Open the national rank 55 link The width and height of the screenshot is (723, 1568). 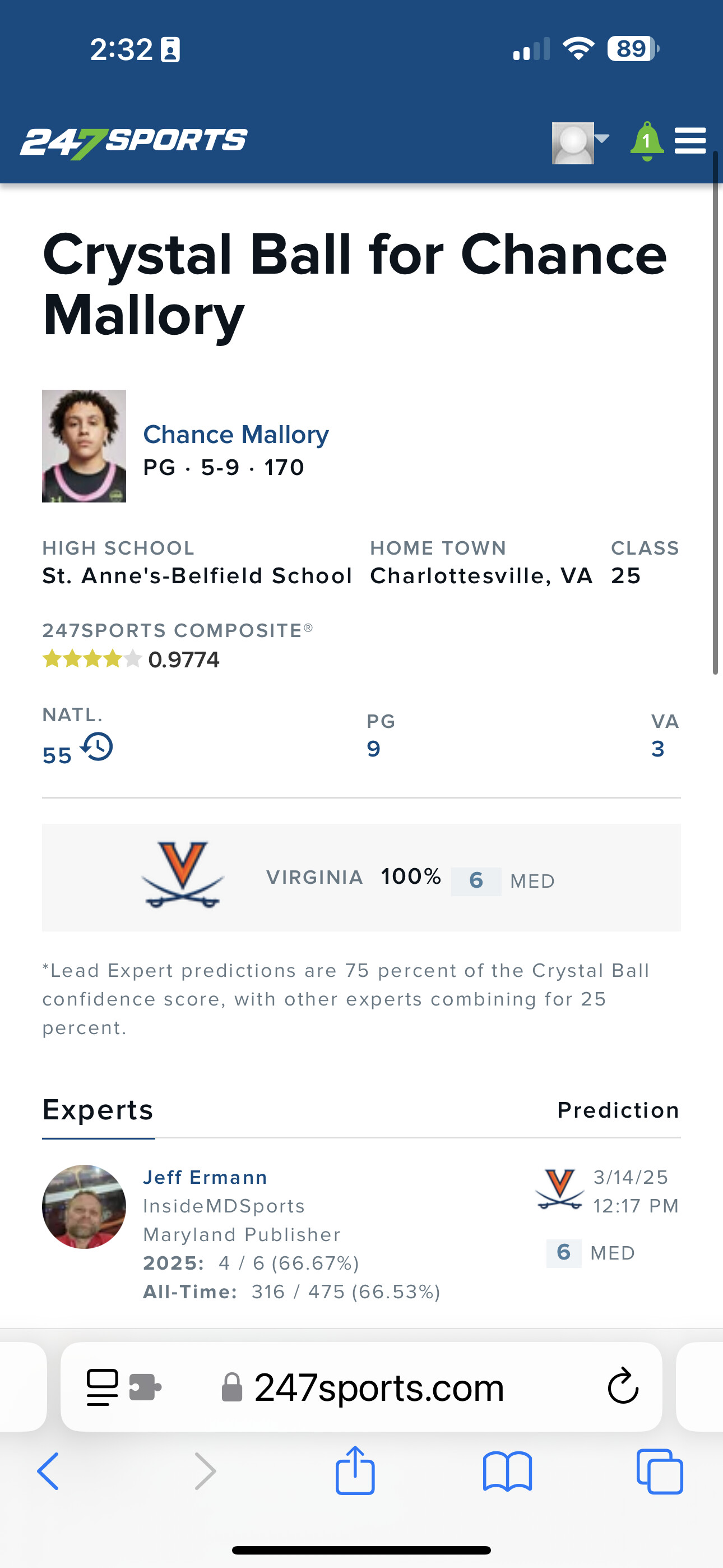pos(57,755)
